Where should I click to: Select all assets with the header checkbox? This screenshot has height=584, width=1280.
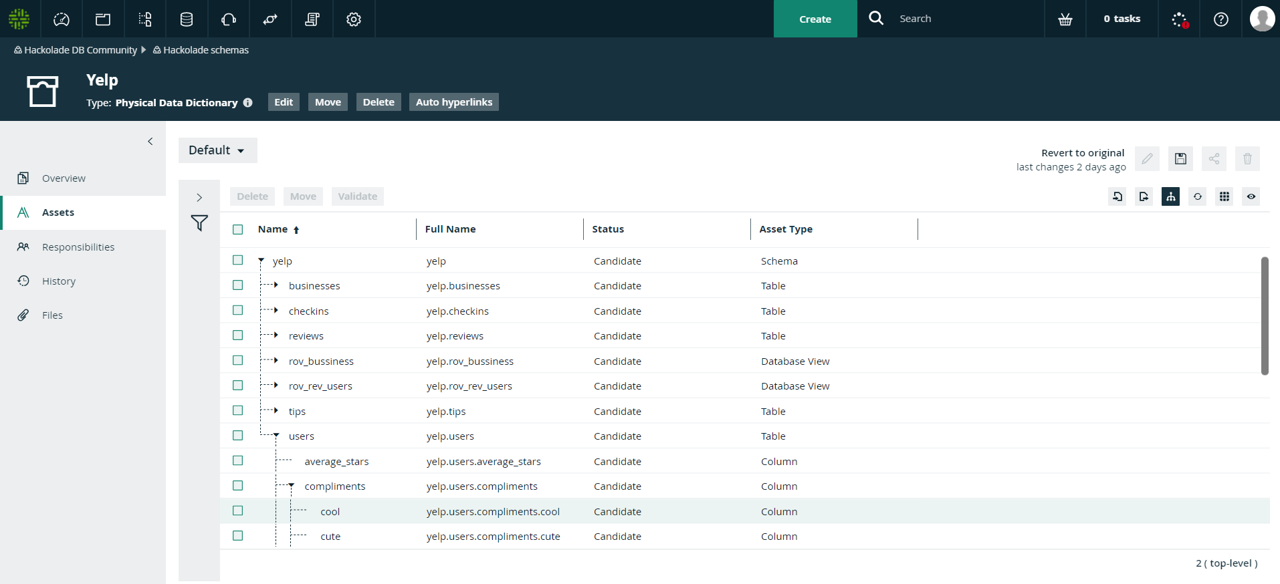pyautogui.click(x=237, y=228)
